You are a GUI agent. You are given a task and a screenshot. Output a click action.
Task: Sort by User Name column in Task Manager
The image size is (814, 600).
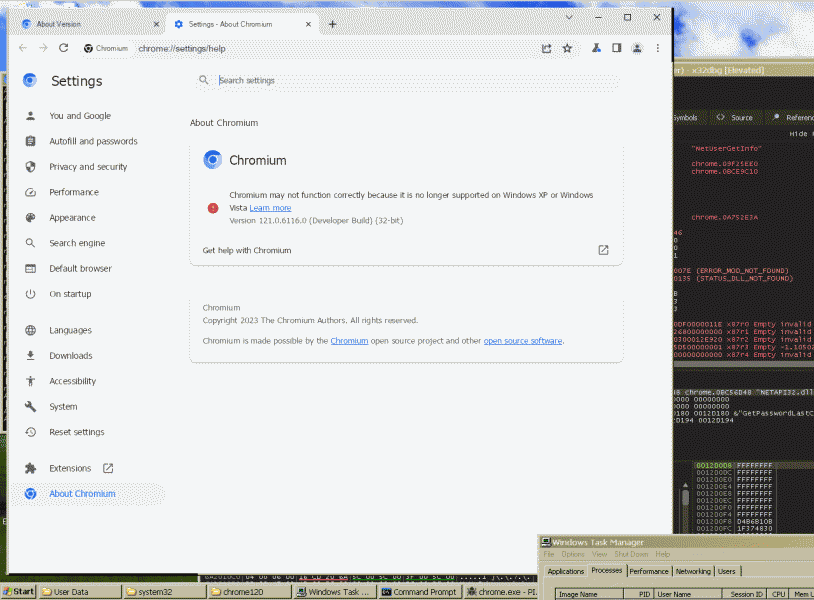(687, 594)
